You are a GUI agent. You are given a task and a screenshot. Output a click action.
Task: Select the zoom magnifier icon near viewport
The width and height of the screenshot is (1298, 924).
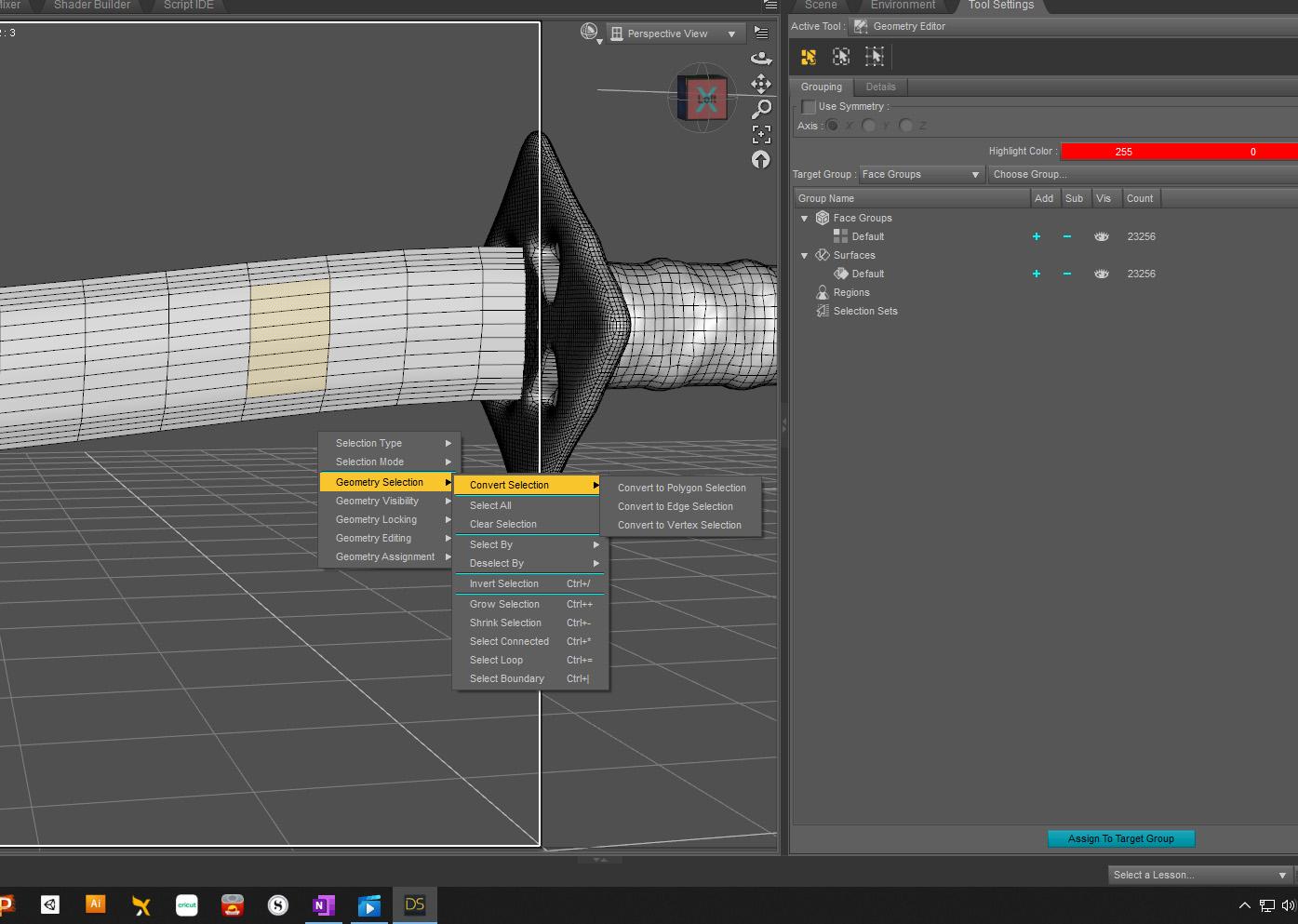click(x=761, y=108)
